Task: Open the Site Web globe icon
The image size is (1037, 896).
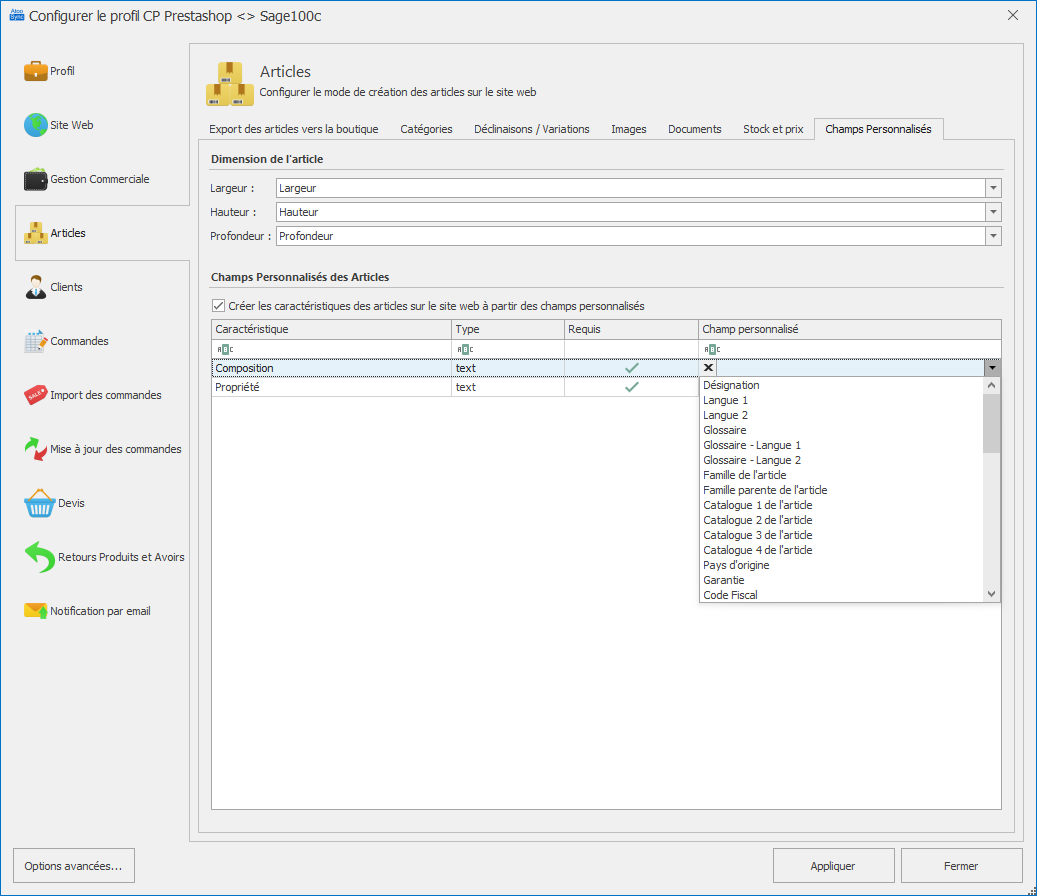Action: coord(36,125)
